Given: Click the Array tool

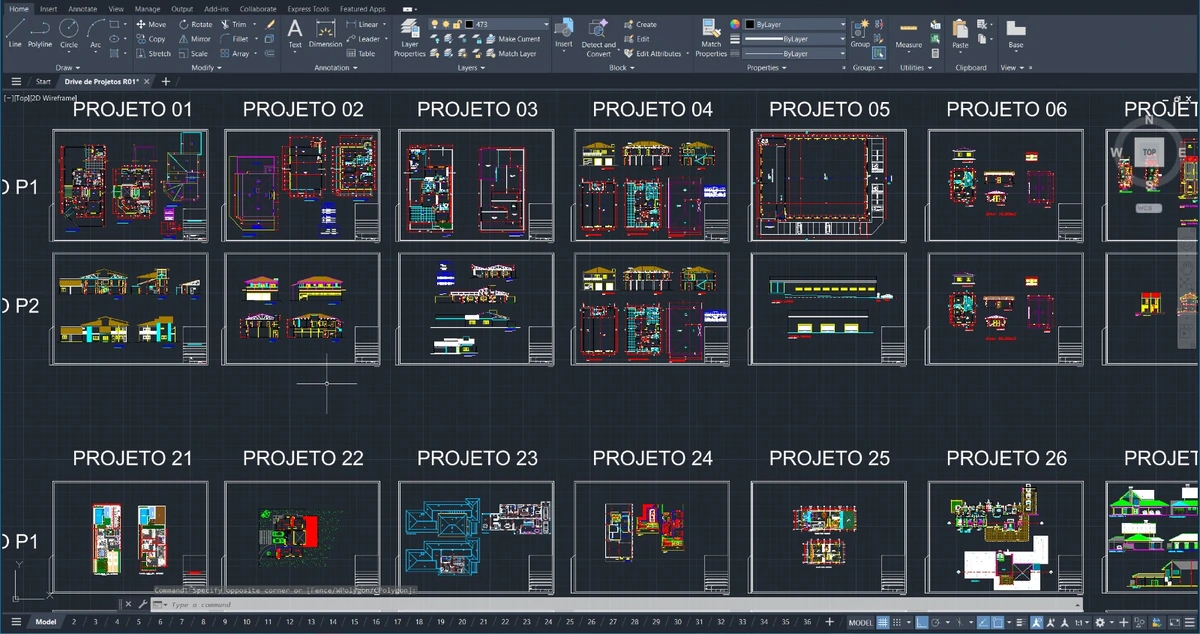Looking at the screenshot, I should pyautogui.click(x=235, y=54).
